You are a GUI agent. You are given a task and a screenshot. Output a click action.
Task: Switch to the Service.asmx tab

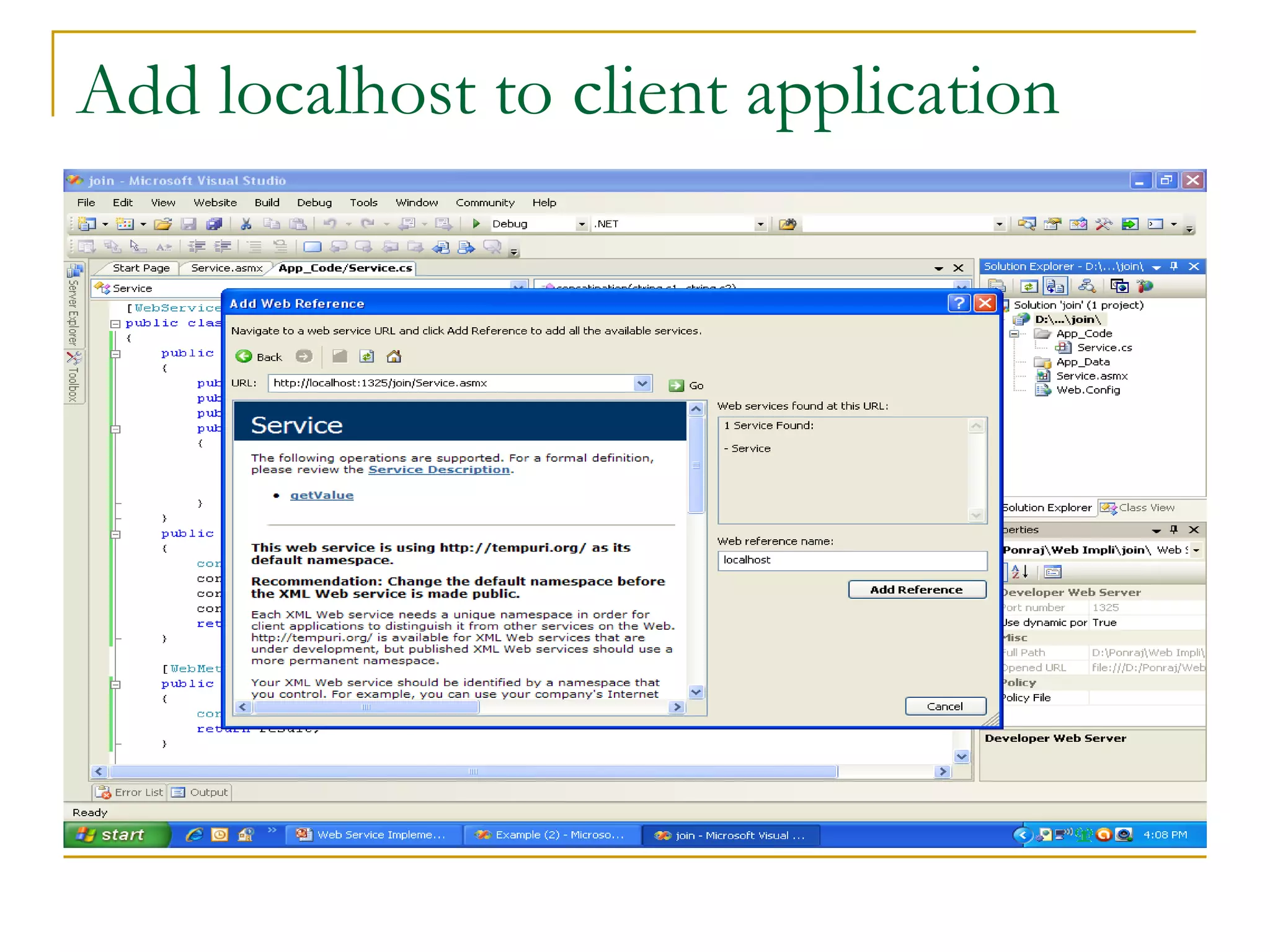click(227, 268)
